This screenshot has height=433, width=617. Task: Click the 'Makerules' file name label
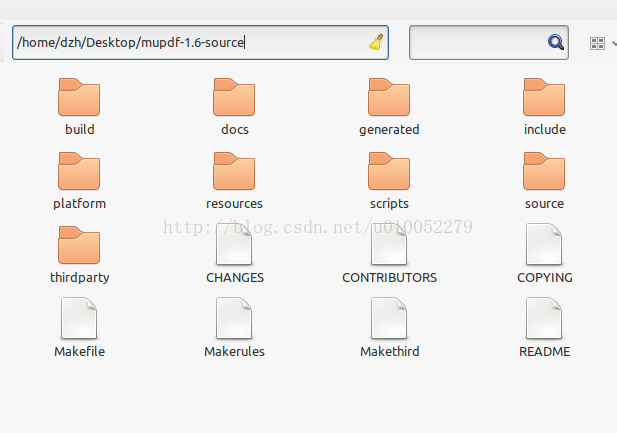[235, 352]
